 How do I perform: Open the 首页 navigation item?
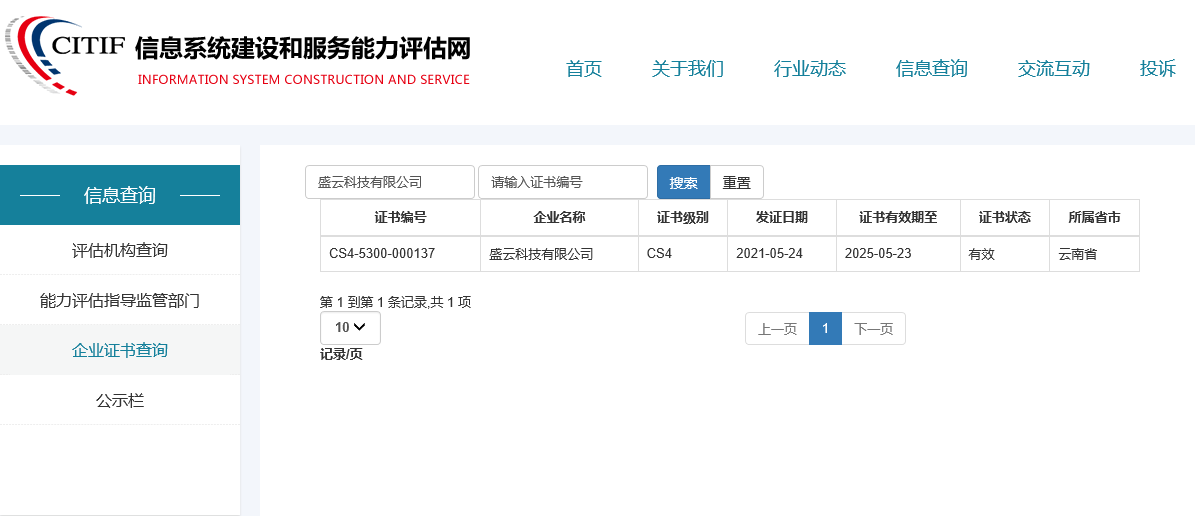[584, 69]
